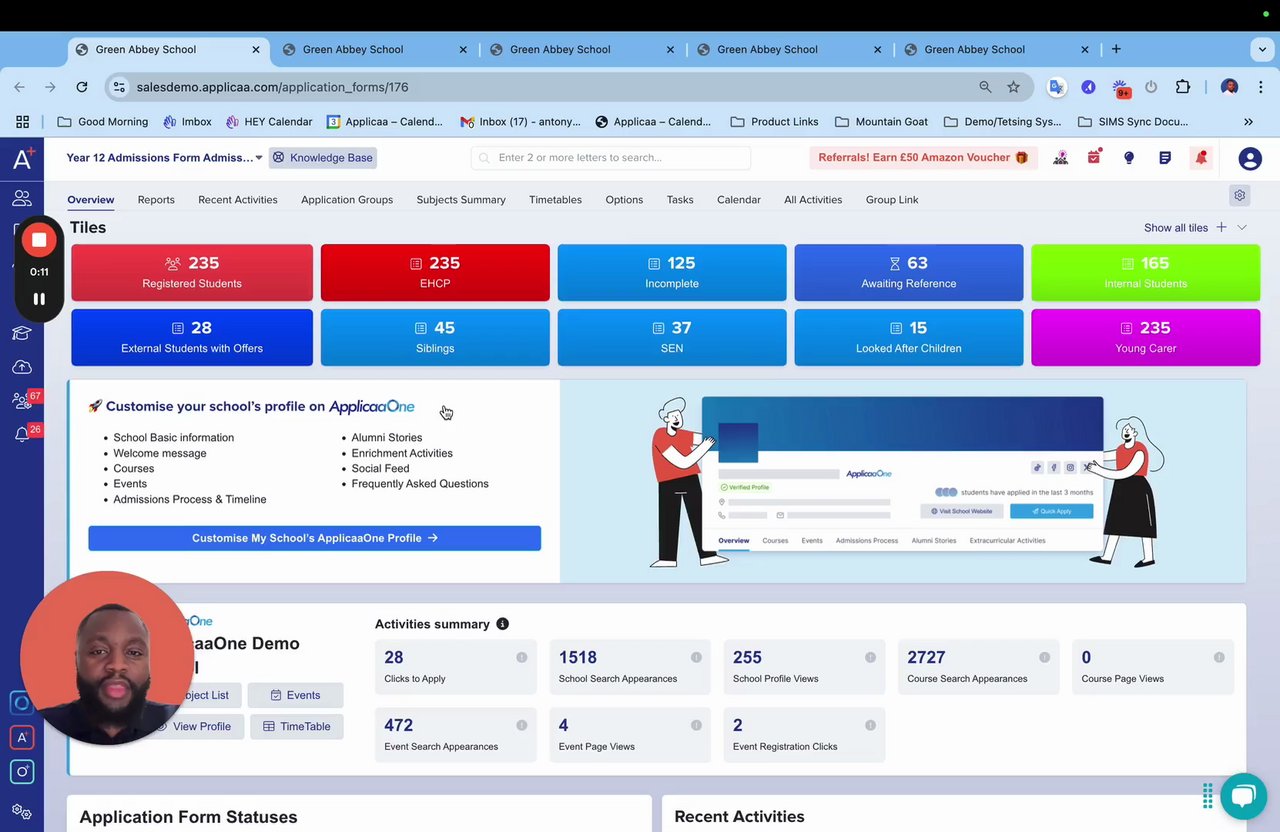
Task: Open sidebar users icon with 67 badge
Action: pos(22,401)
